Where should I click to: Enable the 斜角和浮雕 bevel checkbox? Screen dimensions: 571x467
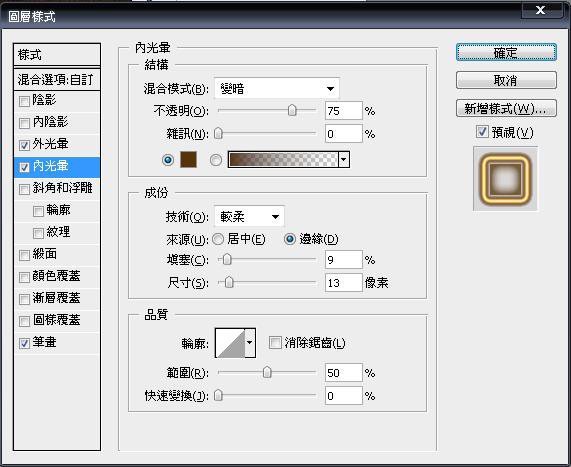point(24,189)
